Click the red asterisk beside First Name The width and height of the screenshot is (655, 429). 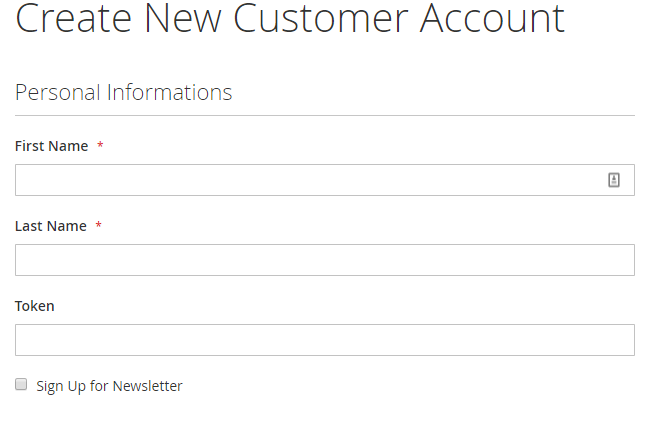(x=100, y=147)
